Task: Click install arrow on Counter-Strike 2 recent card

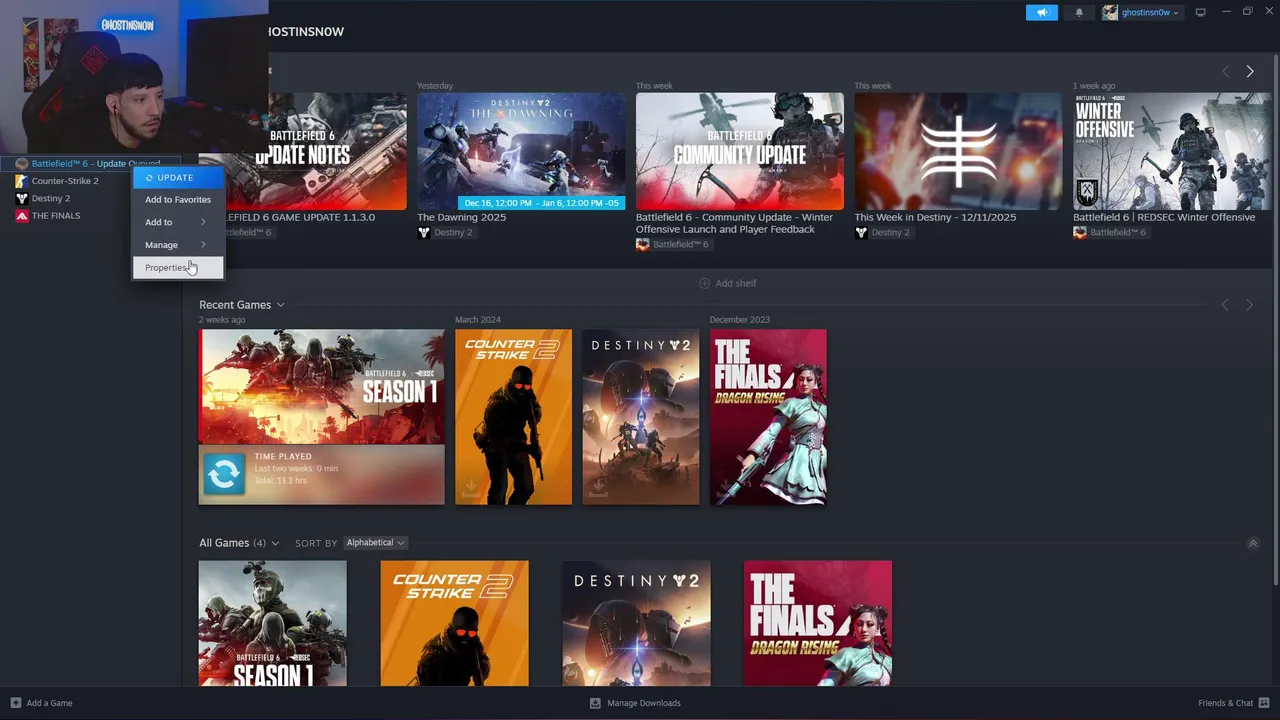Action: (471, 487)
